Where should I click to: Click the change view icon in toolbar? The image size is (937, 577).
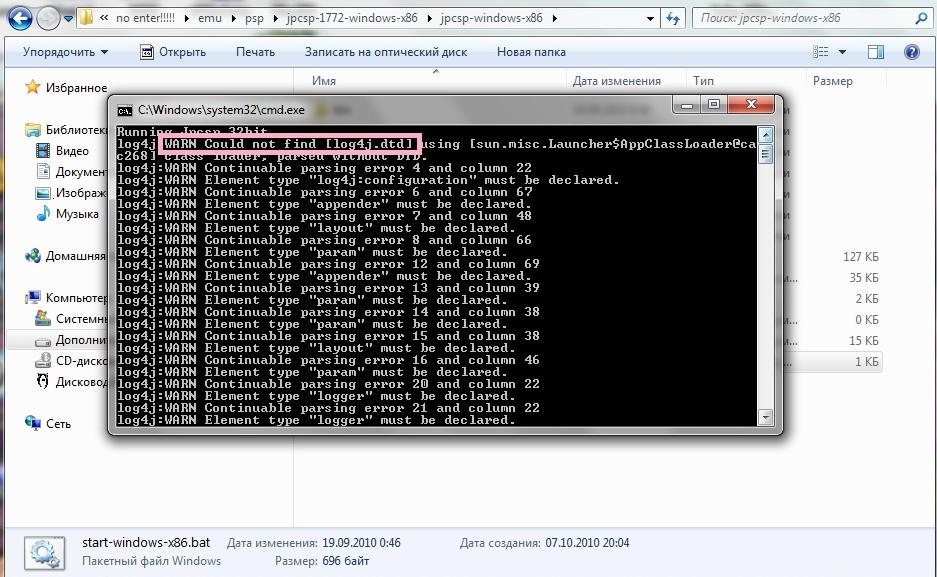point(820,52)
